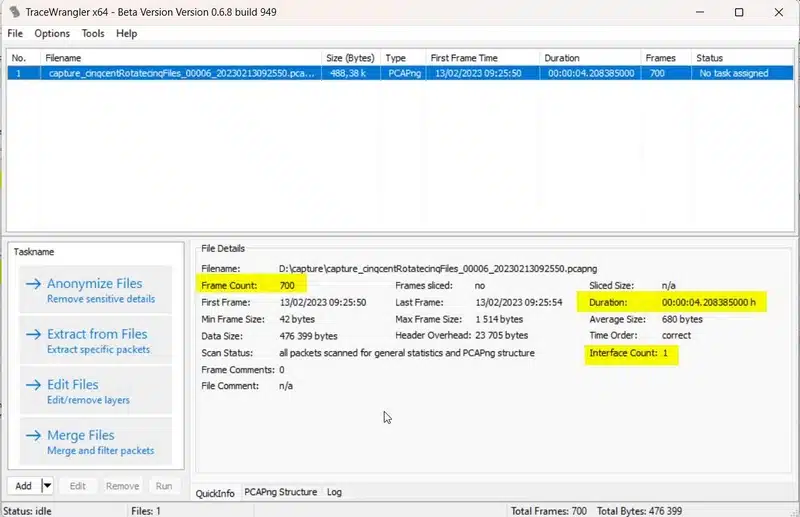Screen dimensions: 800x517
Task: Click the PCAPng type cell
Action: point(405,73)
